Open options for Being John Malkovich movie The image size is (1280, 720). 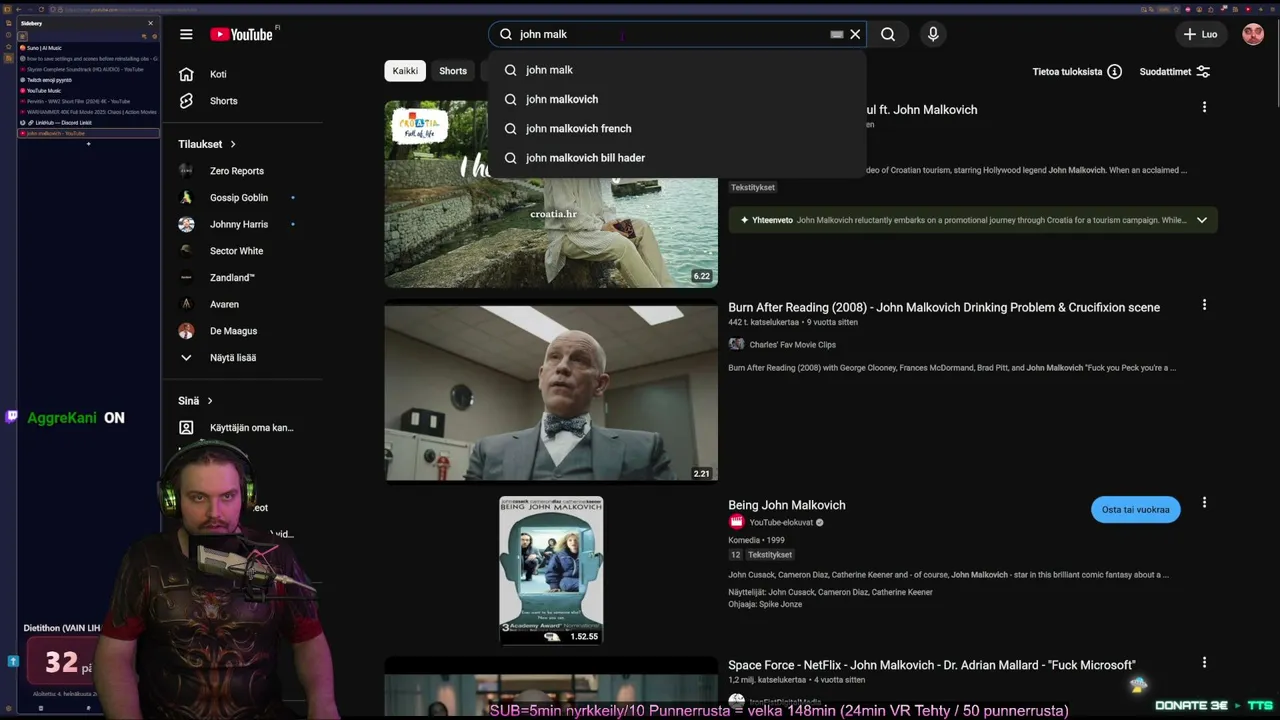click(1204, 502)
